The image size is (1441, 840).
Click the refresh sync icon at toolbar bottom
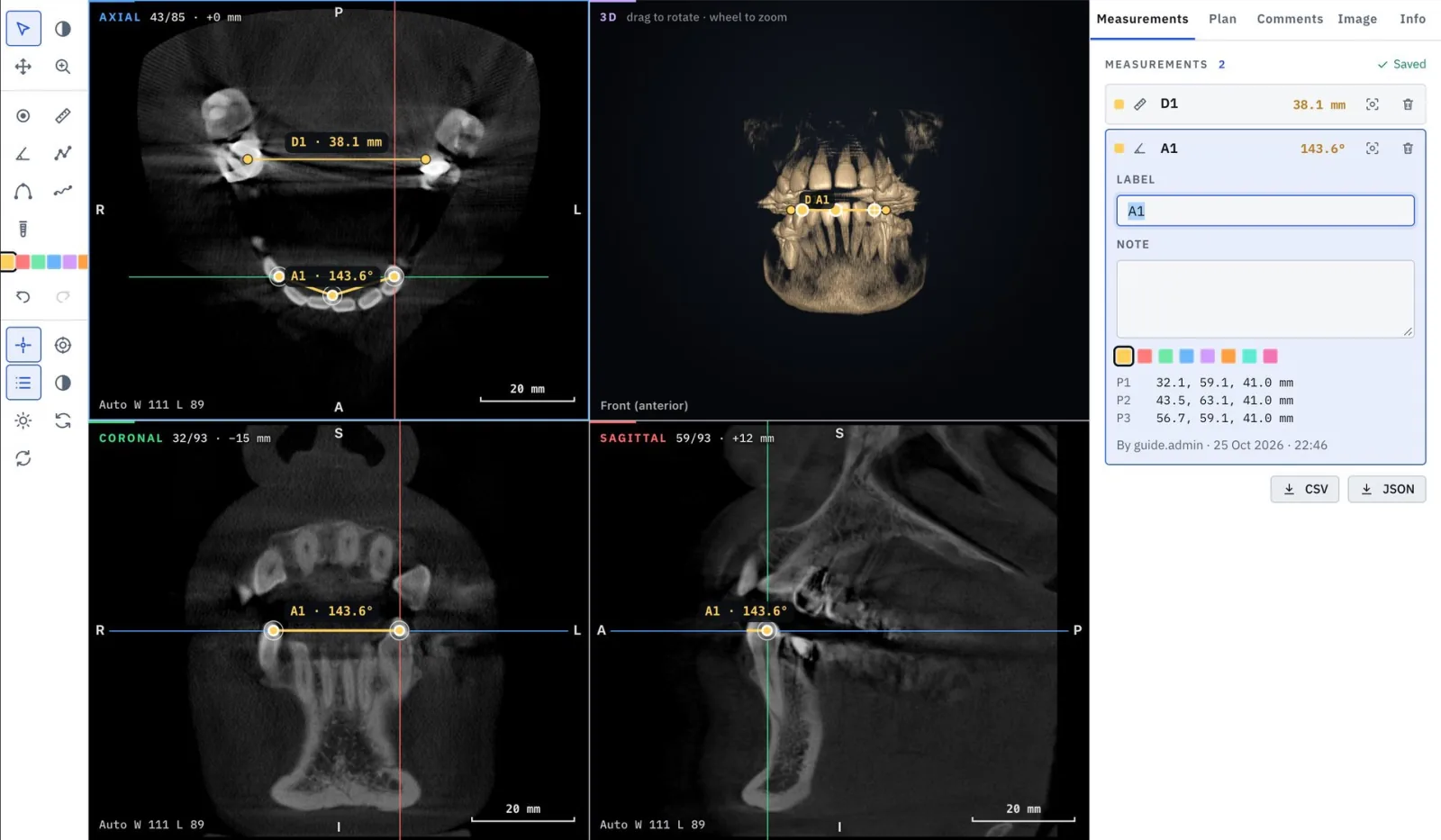click(x=23, y=458)
